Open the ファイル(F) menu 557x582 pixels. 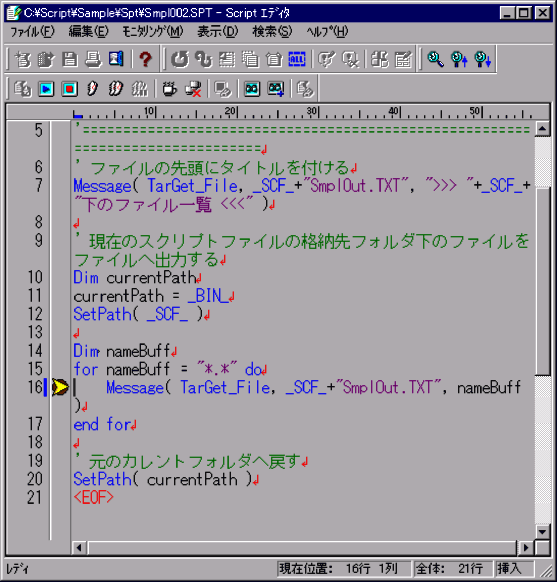point(32,32)
